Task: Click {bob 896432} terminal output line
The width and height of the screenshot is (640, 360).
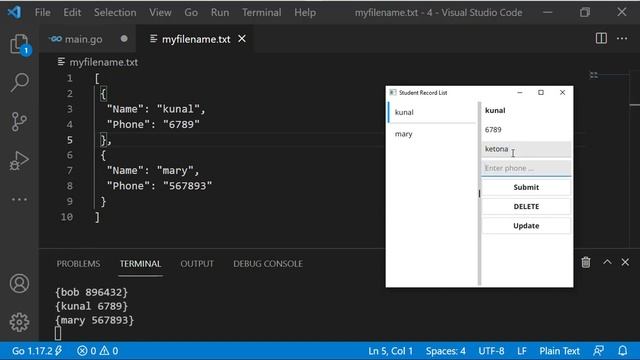Action: [x=91, y=292]
